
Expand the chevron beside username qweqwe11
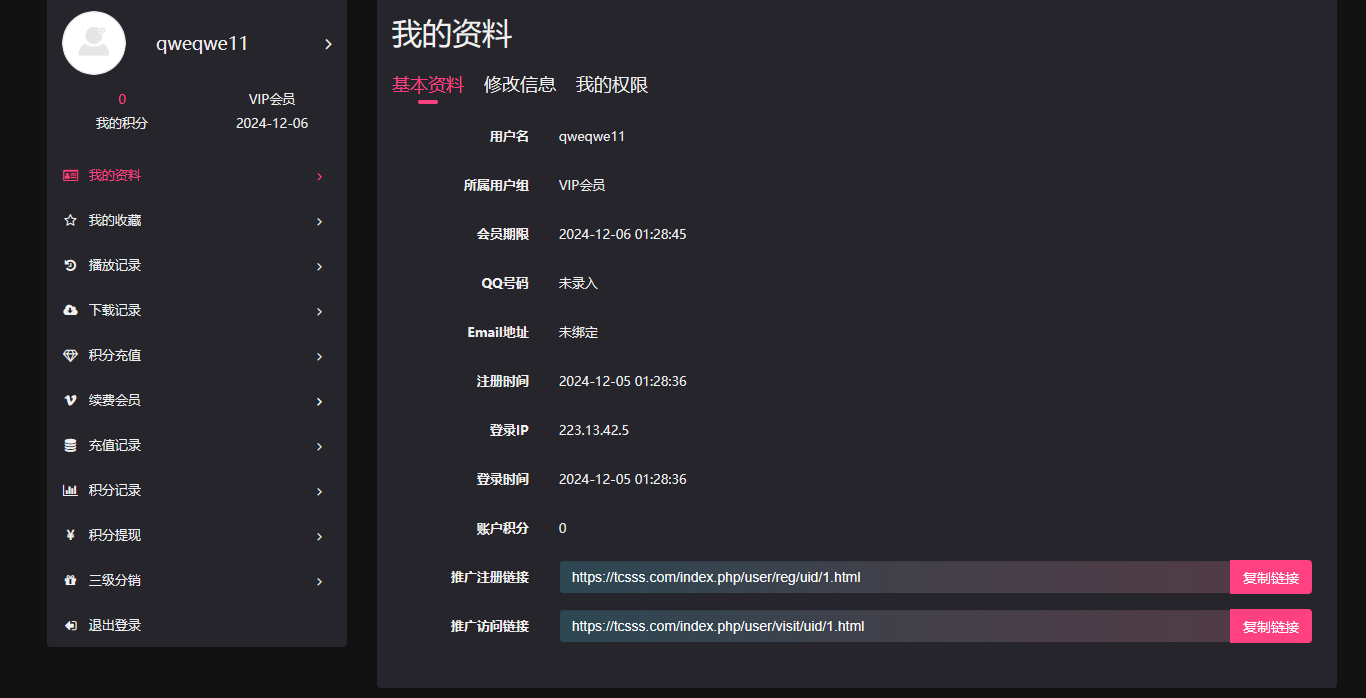pyautogui.click(x=328, y=44)
